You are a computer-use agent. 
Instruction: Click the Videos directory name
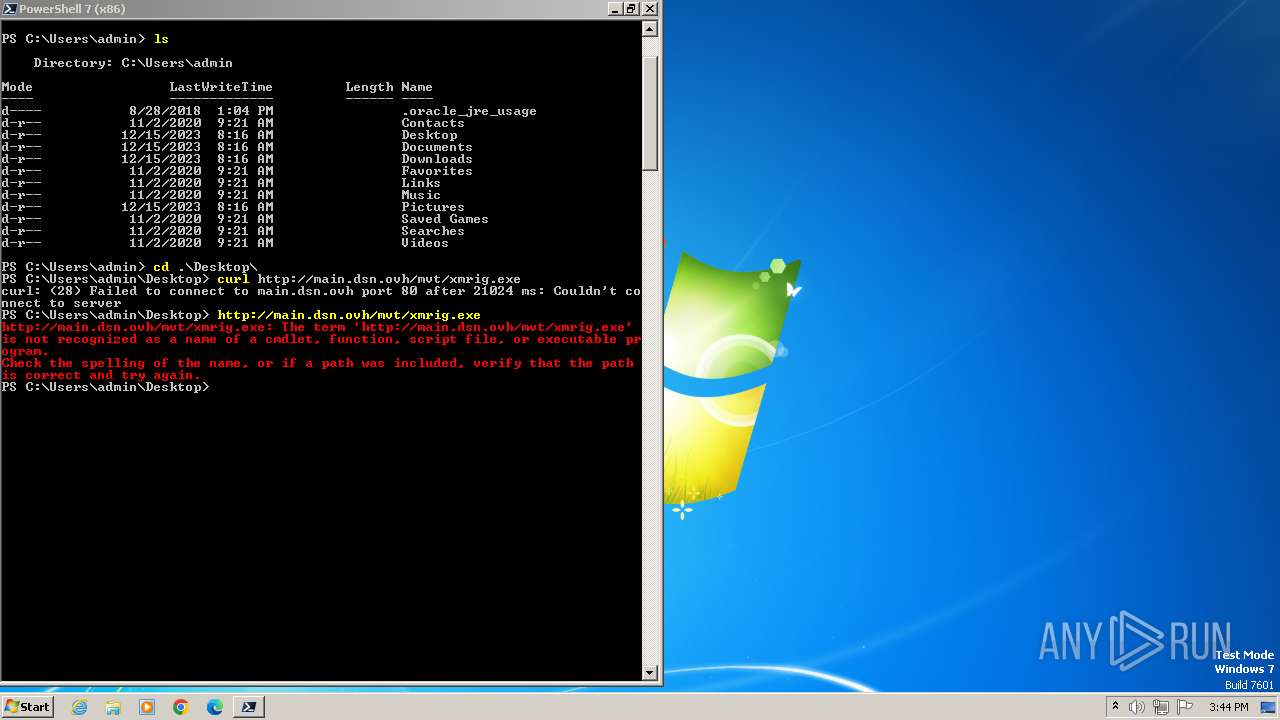pyautogui.click(x=425, y=243)
